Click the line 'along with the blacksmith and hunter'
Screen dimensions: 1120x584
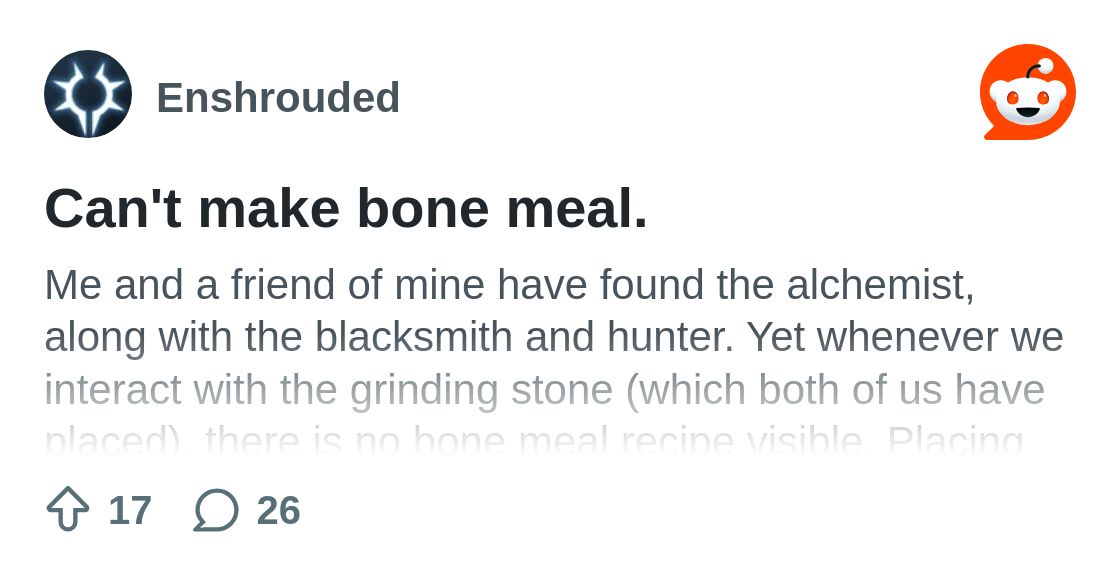coord(554,337)
